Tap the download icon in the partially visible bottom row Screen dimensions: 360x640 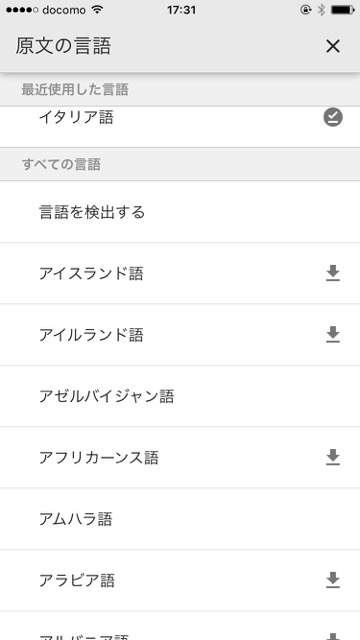[333, 636]
